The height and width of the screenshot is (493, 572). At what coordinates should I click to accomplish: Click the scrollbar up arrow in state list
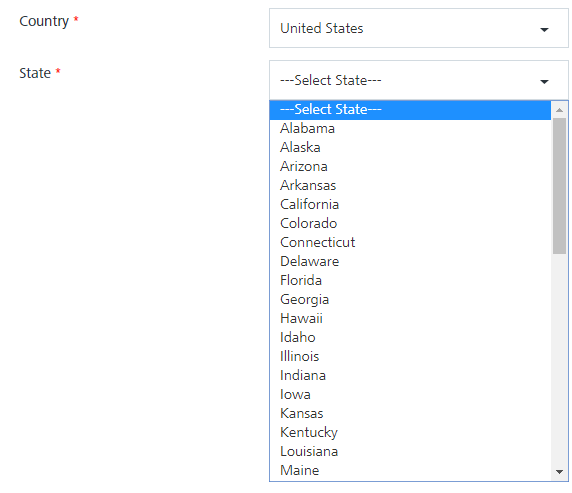(x=559, y=110)
